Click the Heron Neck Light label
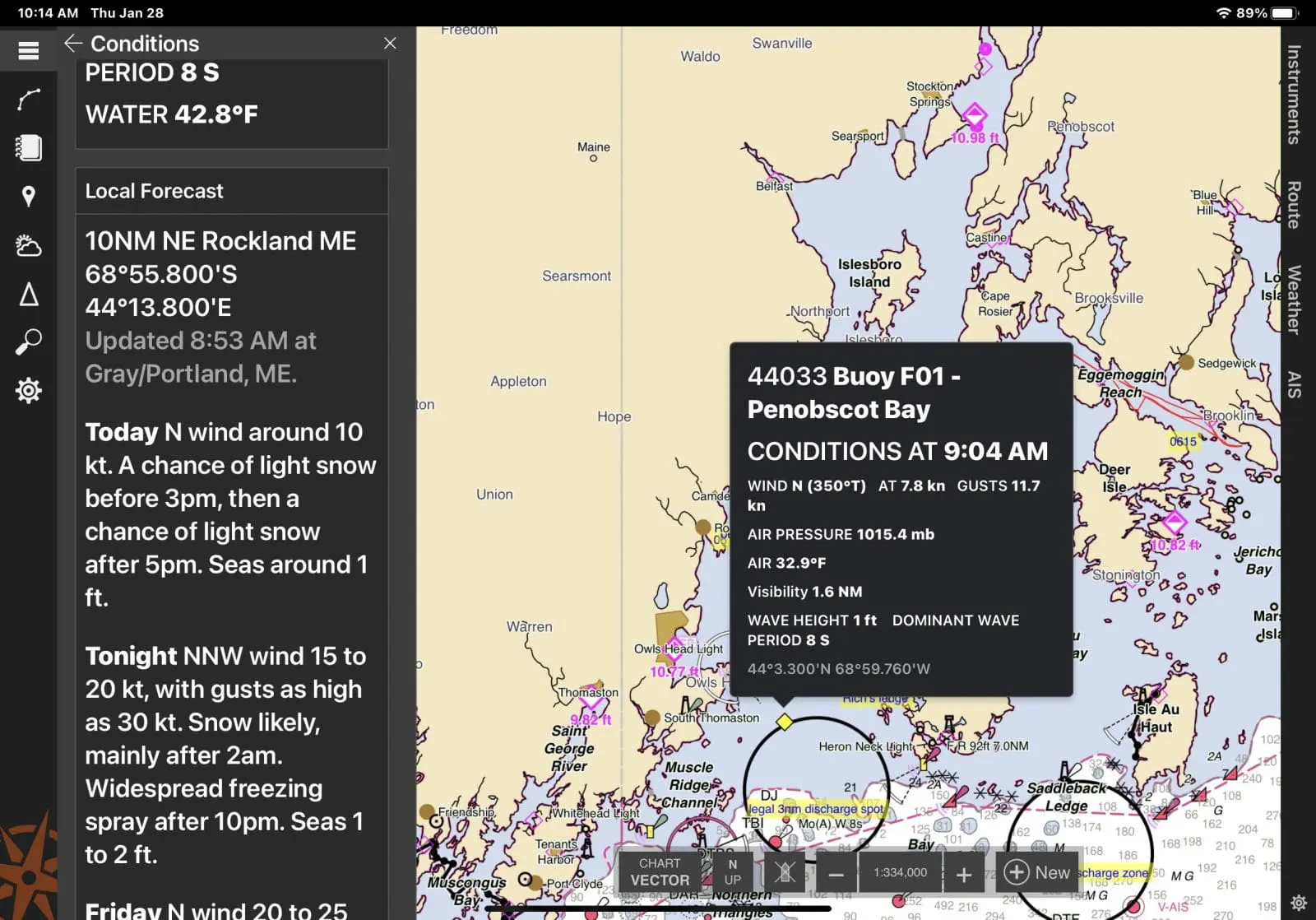The width and height of the screenshot is (1316, 920). 865,746
